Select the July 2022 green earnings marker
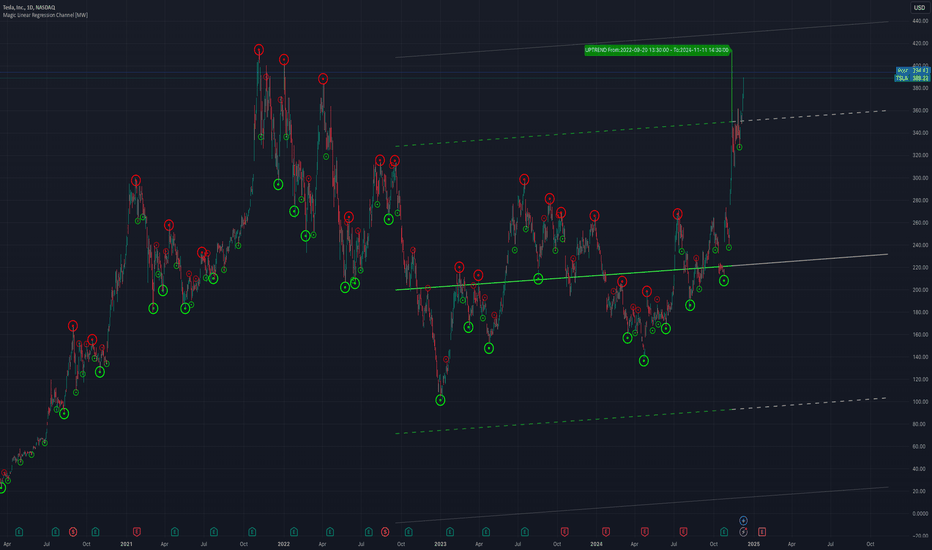 click(x=369, y=532)
